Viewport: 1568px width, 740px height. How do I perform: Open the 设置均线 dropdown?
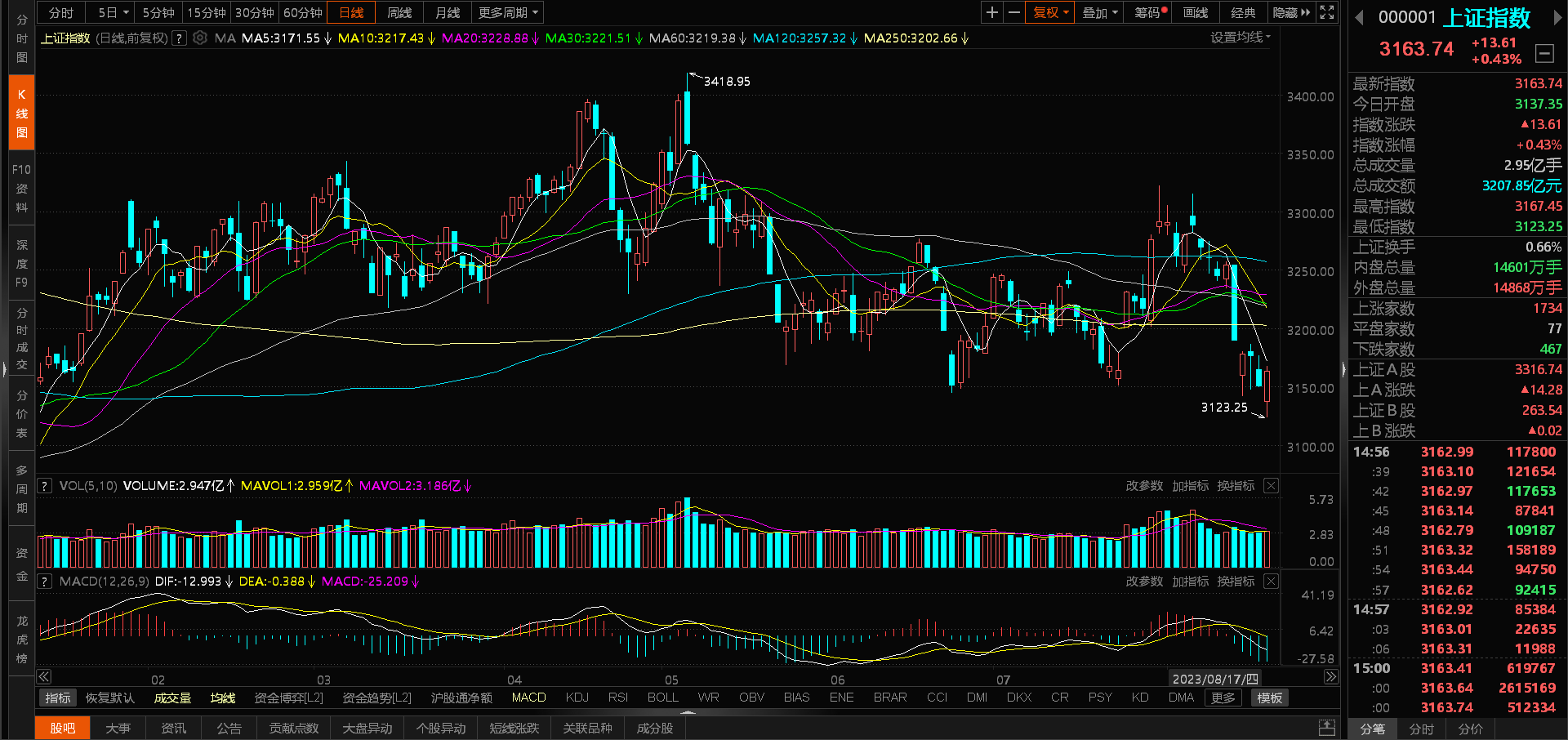[x=1240, y=38]
